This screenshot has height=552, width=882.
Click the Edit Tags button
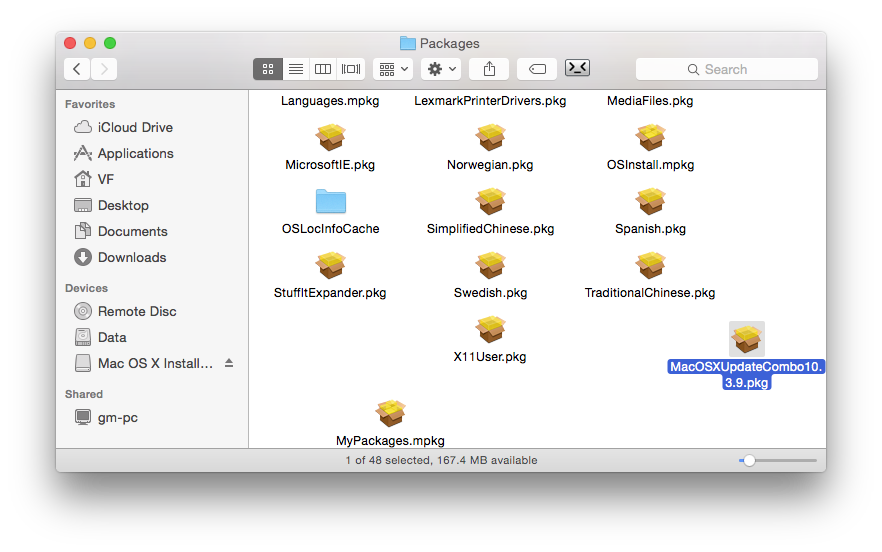(537, 69)
